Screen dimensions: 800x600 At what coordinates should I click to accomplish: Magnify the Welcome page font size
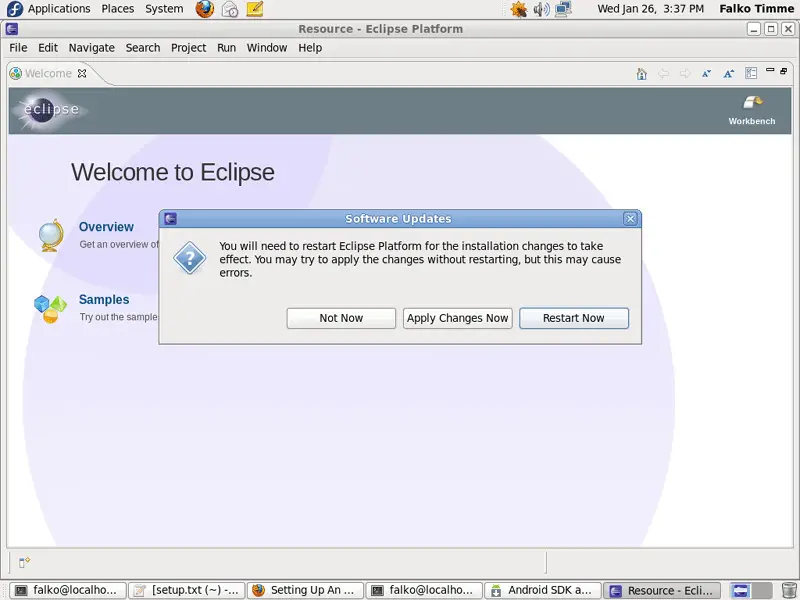(x=729, y=74)
